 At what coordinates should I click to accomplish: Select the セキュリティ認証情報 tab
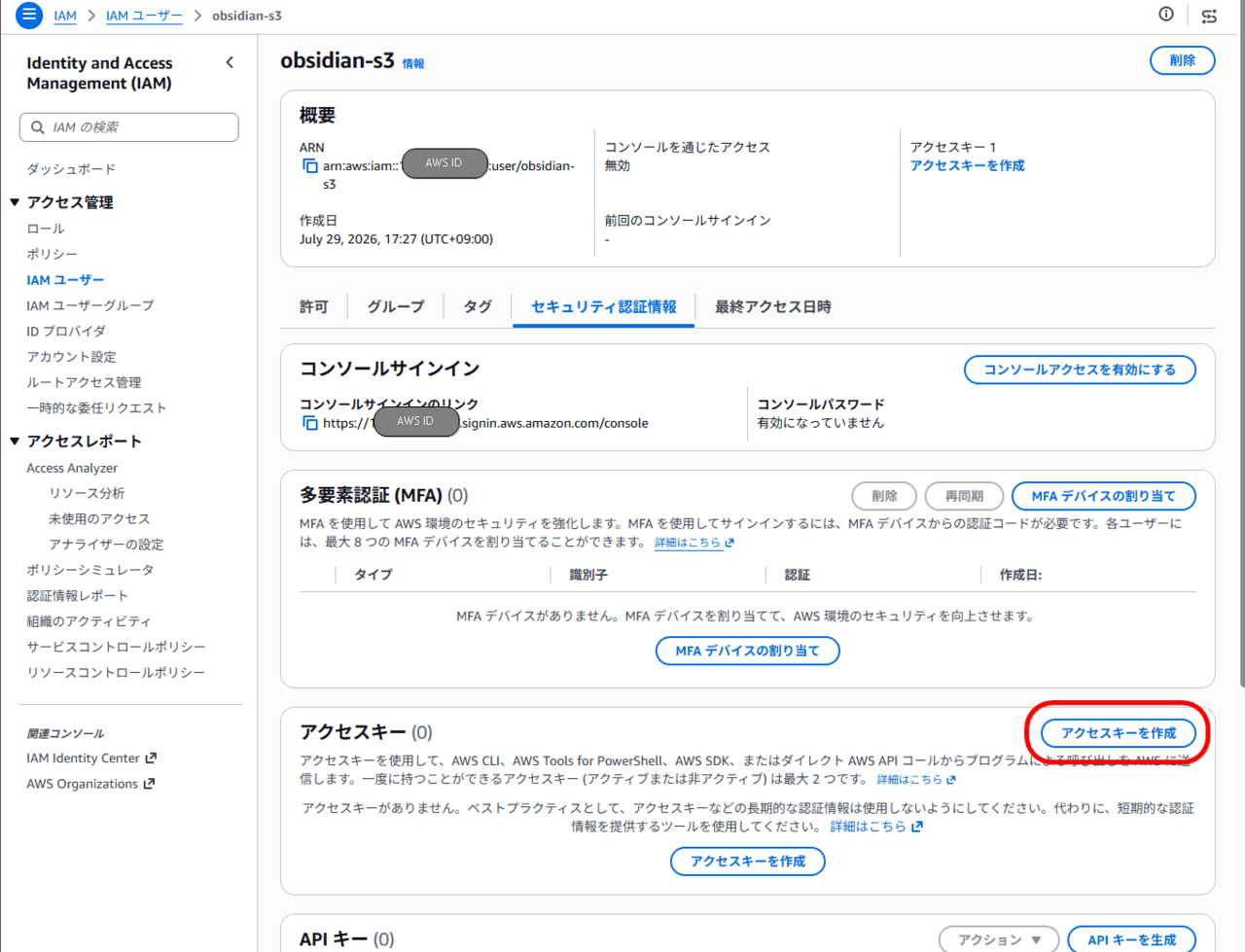click(603, 306)
